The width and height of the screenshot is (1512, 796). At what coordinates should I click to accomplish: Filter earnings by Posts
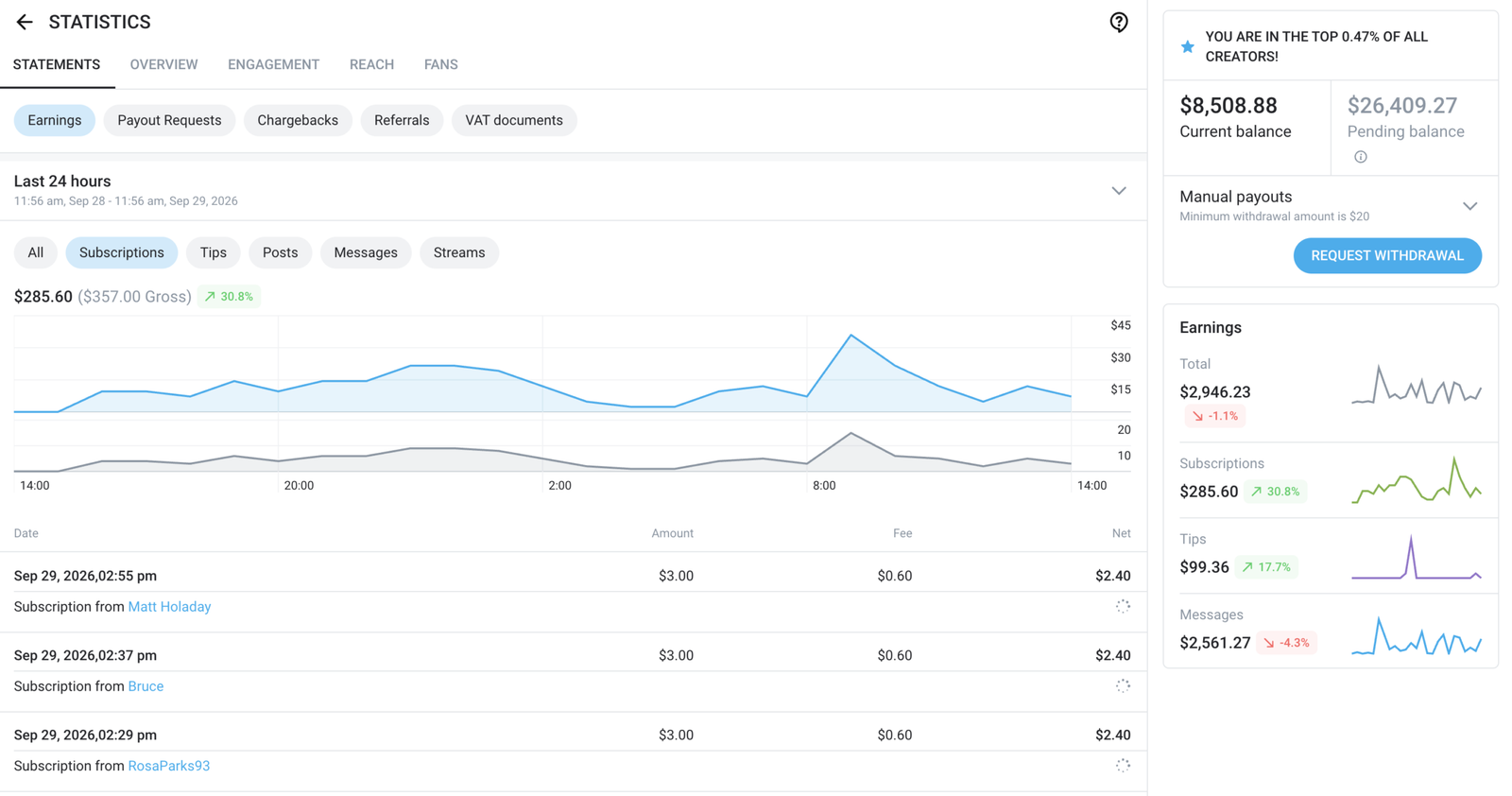click(x=280, y=252)
